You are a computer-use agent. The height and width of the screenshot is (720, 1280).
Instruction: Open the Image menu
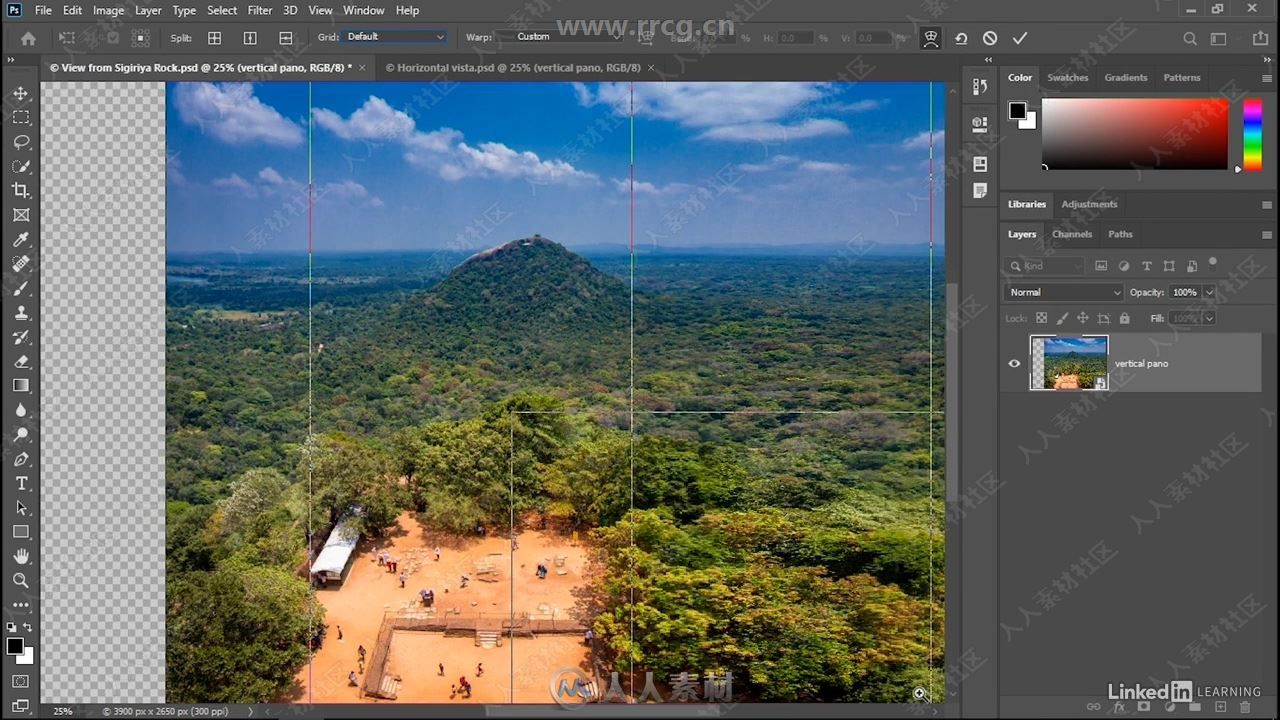pos(108,10)
